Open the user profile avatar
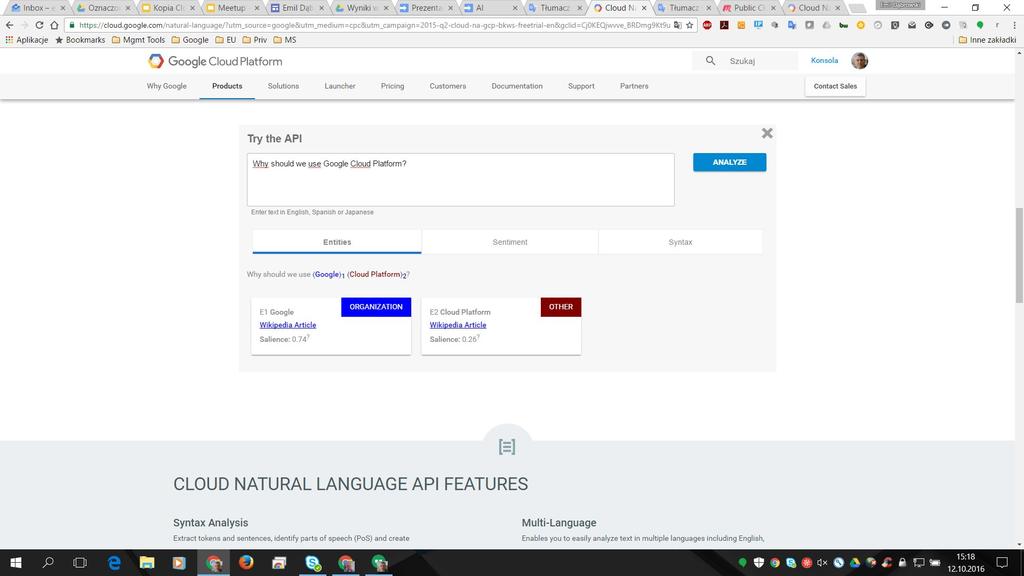This screenshot has width=1024, height=576. [859, 61]
